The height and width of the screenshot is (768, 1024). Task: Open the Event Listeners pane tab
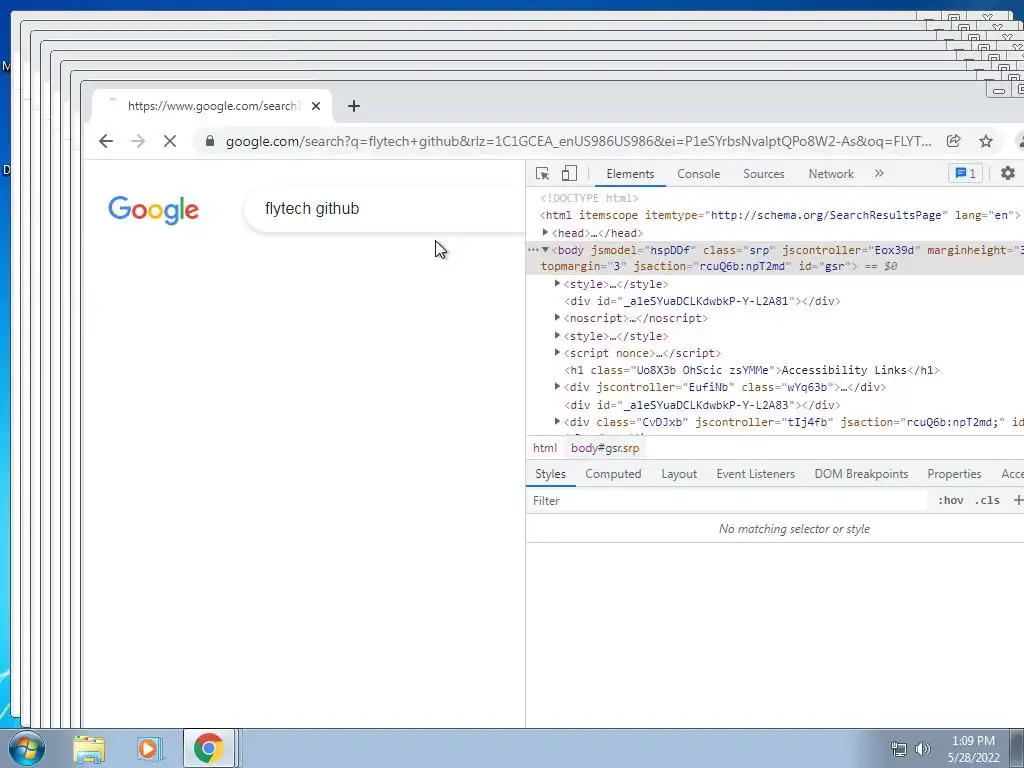click(756, 474)
